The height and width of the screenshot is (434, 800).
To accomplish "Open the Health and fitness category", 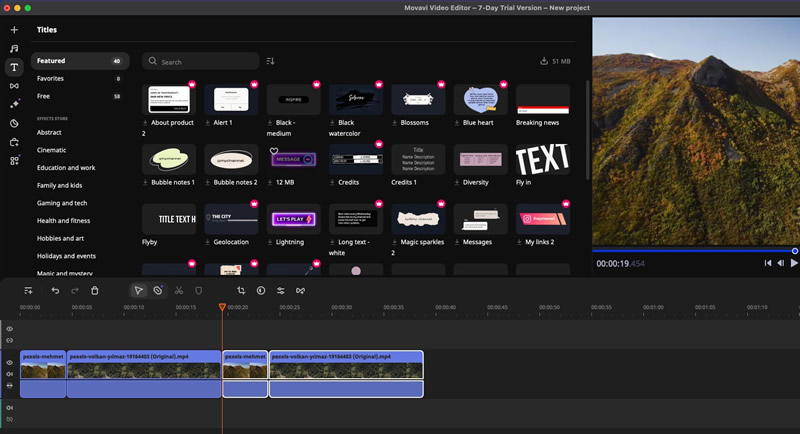I will [63, 221].
